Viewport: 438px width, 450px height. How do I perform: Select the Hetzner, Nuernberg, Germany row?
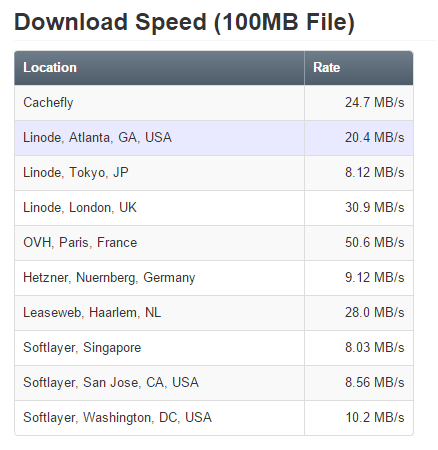214,278
